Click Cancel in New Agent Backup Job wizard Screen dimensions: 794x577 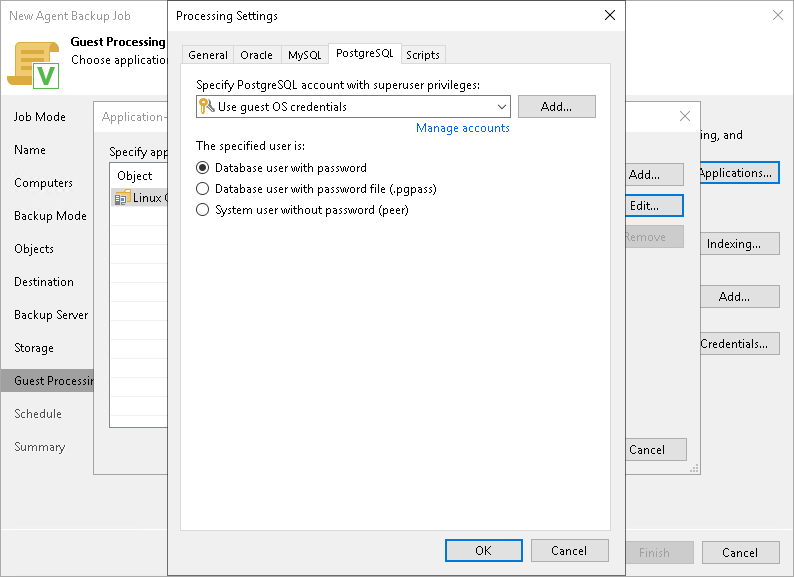tap(740, 553)
